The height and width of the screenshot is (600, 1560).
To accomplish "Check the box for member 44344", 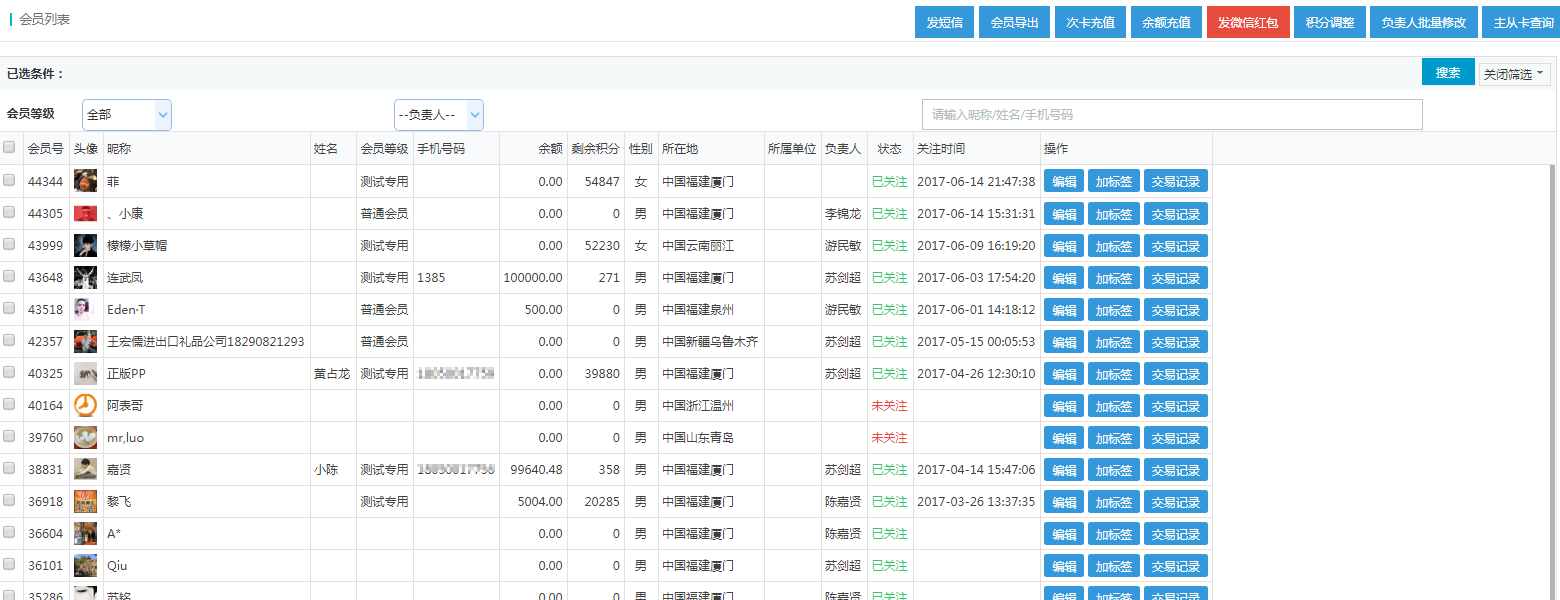I will 9,181.
